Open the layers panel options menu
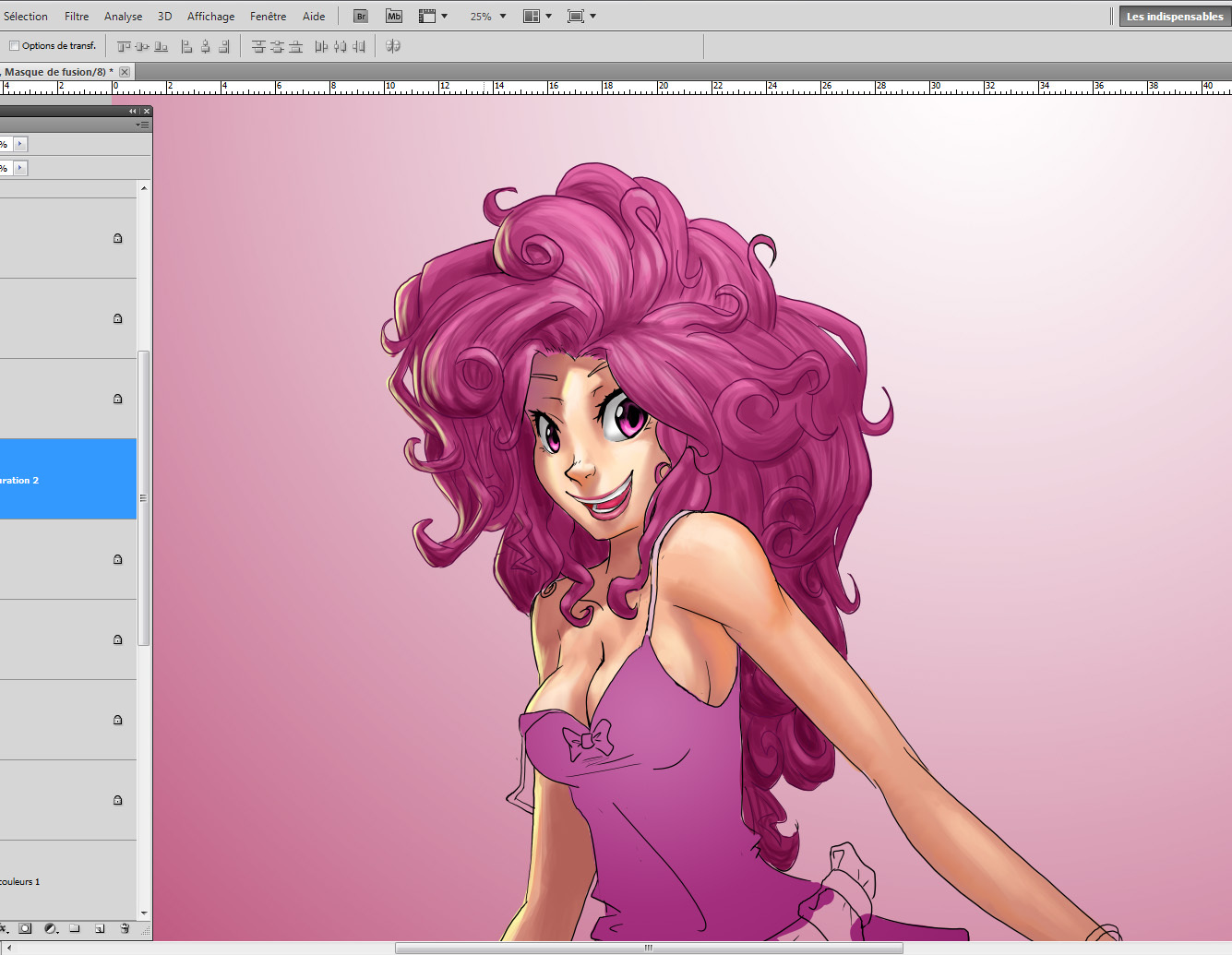The width and height of the screenshot is (1232, 955). pos(142,125)
